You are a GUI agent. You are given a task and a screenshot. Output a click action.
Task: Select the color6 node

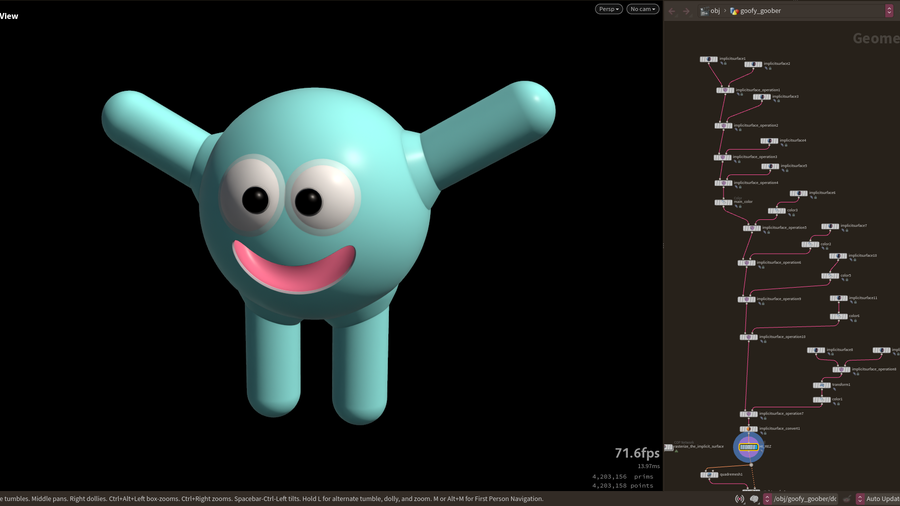click(x=839, y=316)
